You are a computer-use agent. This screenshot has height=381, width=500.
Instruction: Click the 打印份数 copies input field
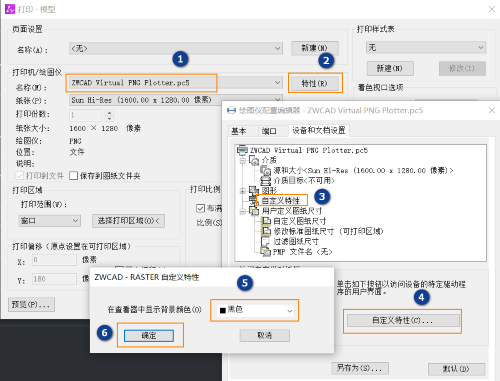click(86, 115)
